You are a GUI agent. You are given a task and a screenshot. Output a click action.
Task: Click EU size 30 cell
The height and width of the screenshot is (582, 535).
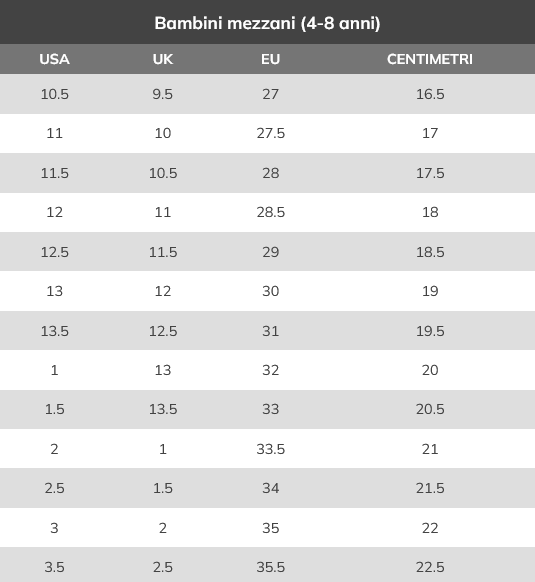tap(271, 291)
